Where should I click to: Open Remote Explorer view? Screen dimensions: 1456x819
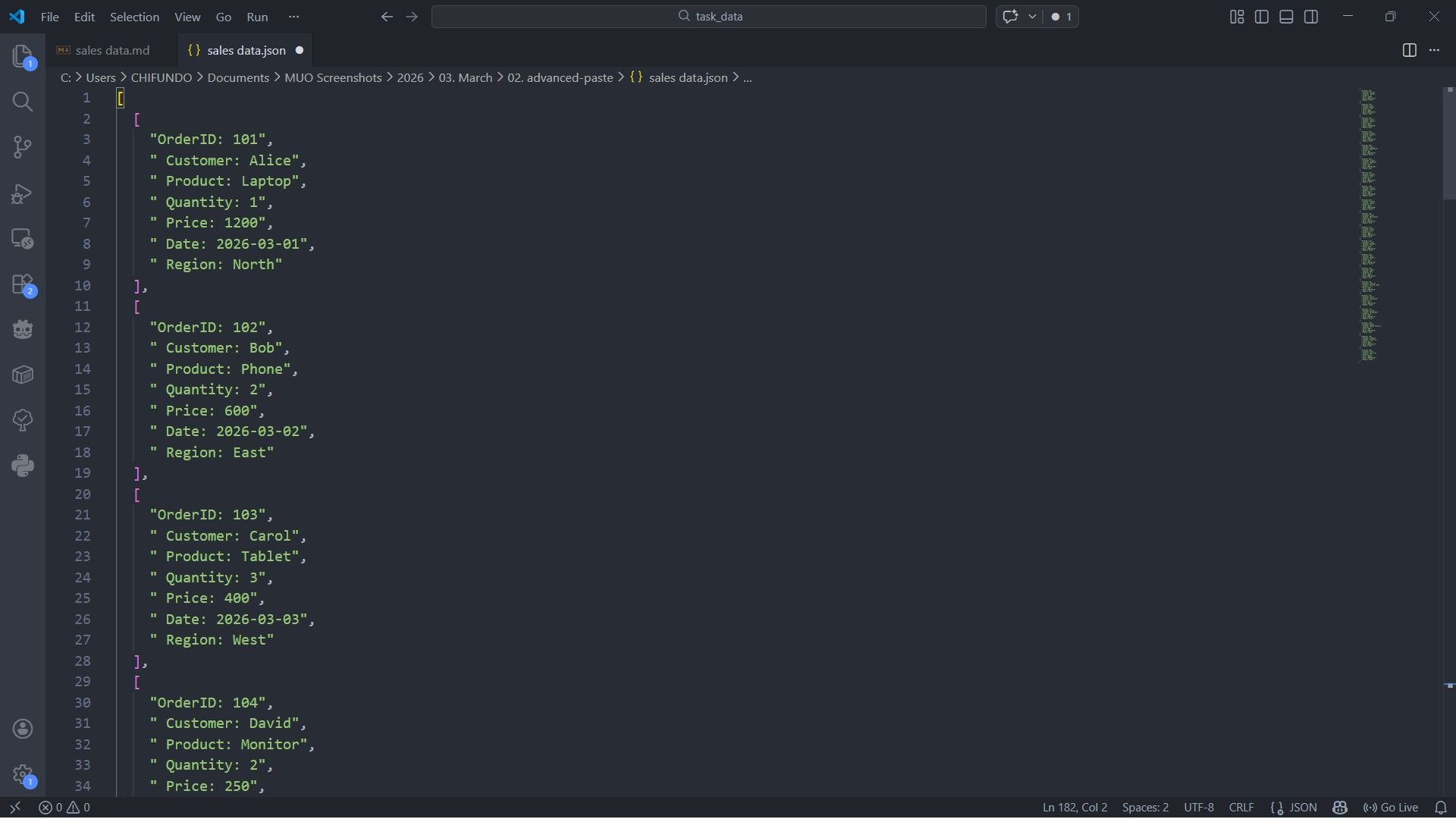pyautogui.click(x=23, y=239)
